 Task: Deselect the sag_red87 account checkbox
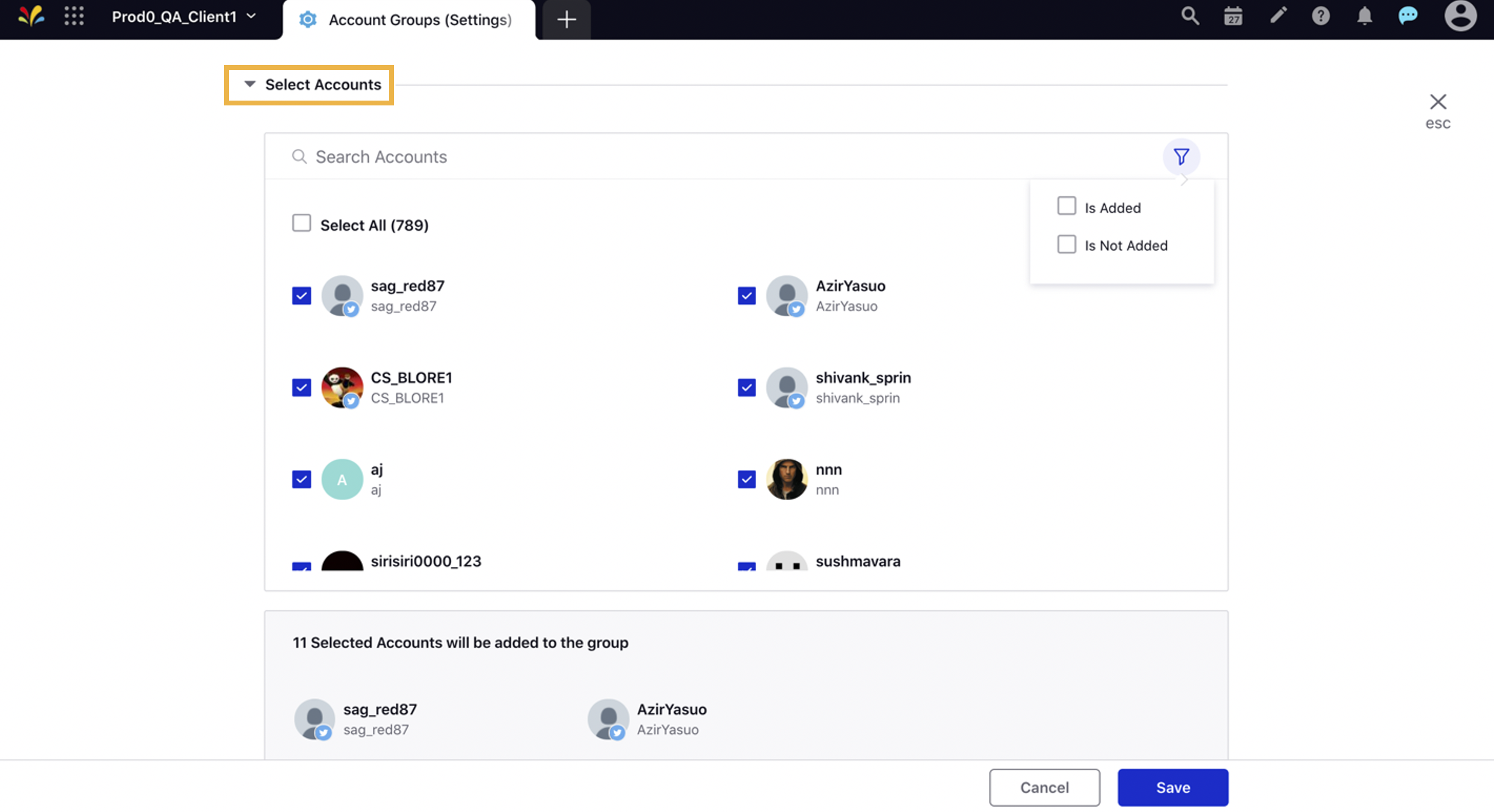301,296
